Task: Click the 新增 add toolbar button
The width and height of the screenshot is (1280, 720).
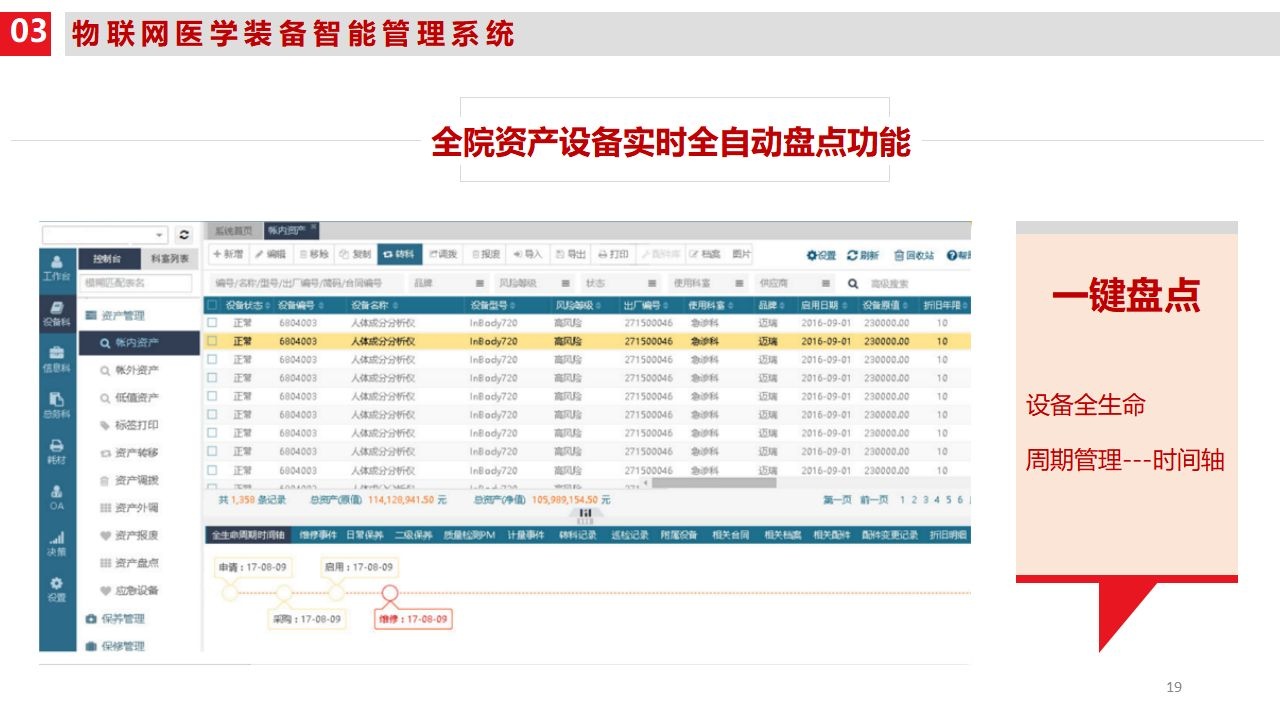Action: click(x=227, y=255)
